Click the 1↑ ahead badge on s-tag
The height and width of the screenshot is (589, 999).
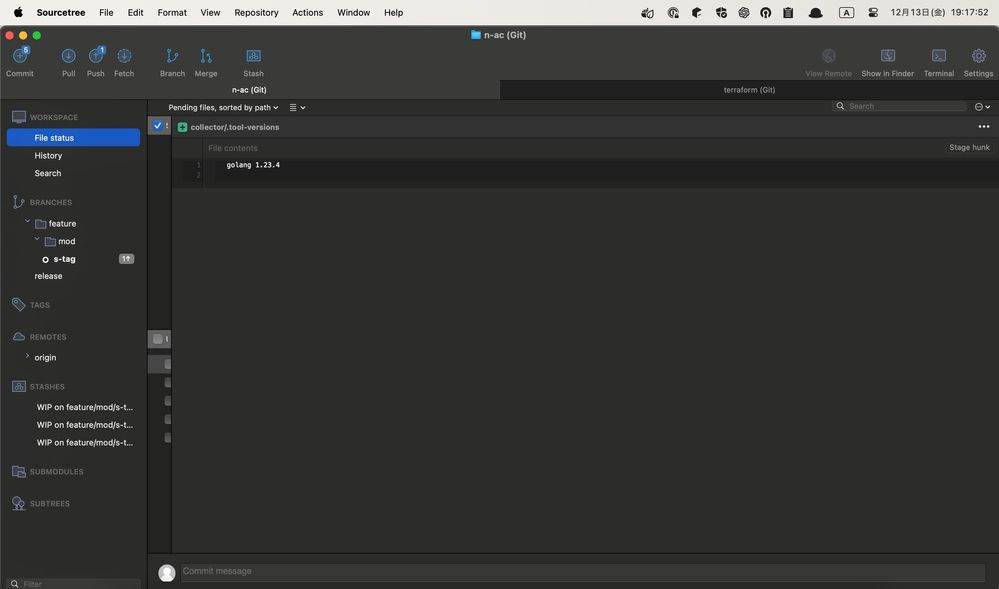(x=126, y=259)
